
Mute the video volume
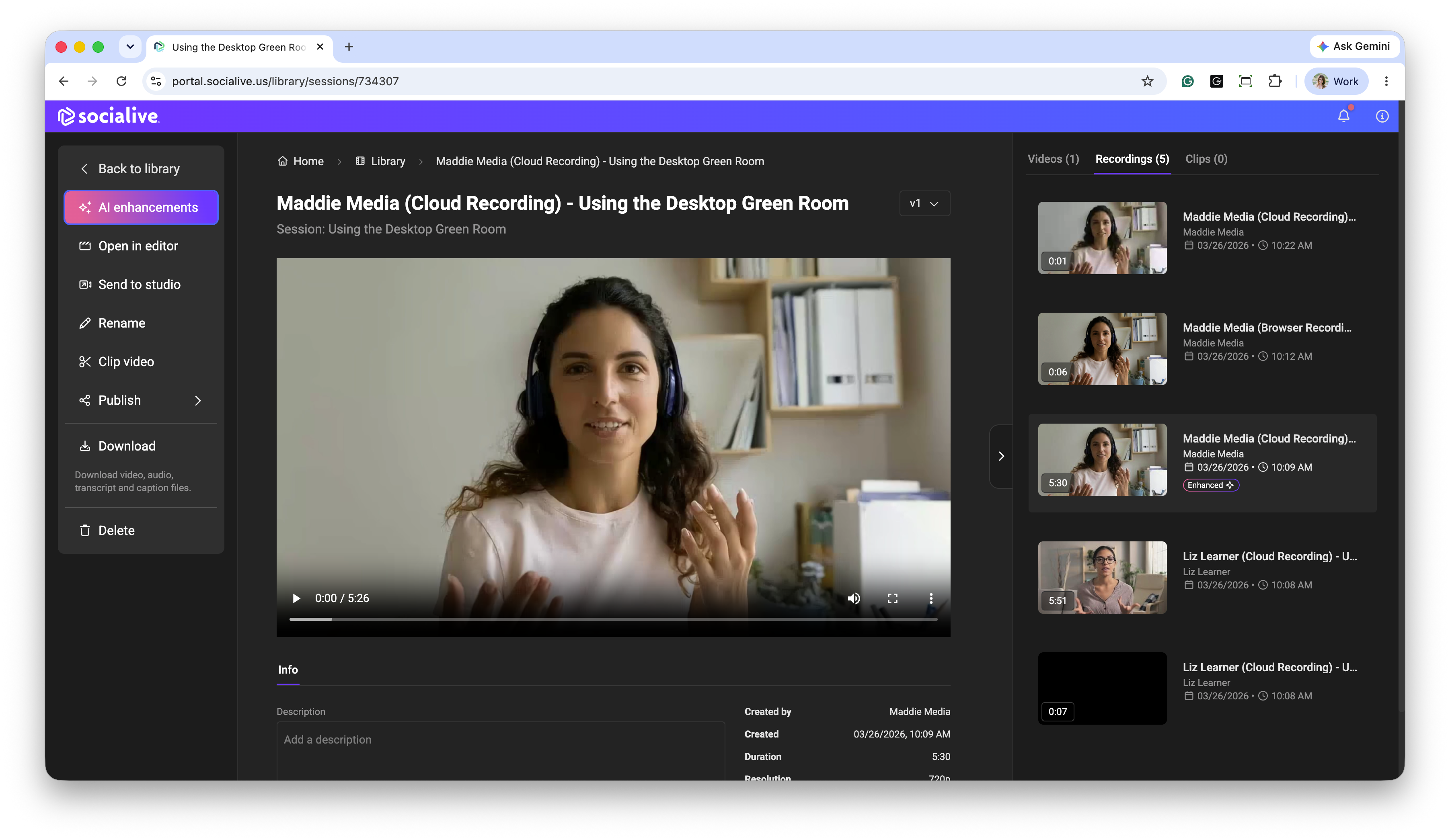(x=853, y=598)
